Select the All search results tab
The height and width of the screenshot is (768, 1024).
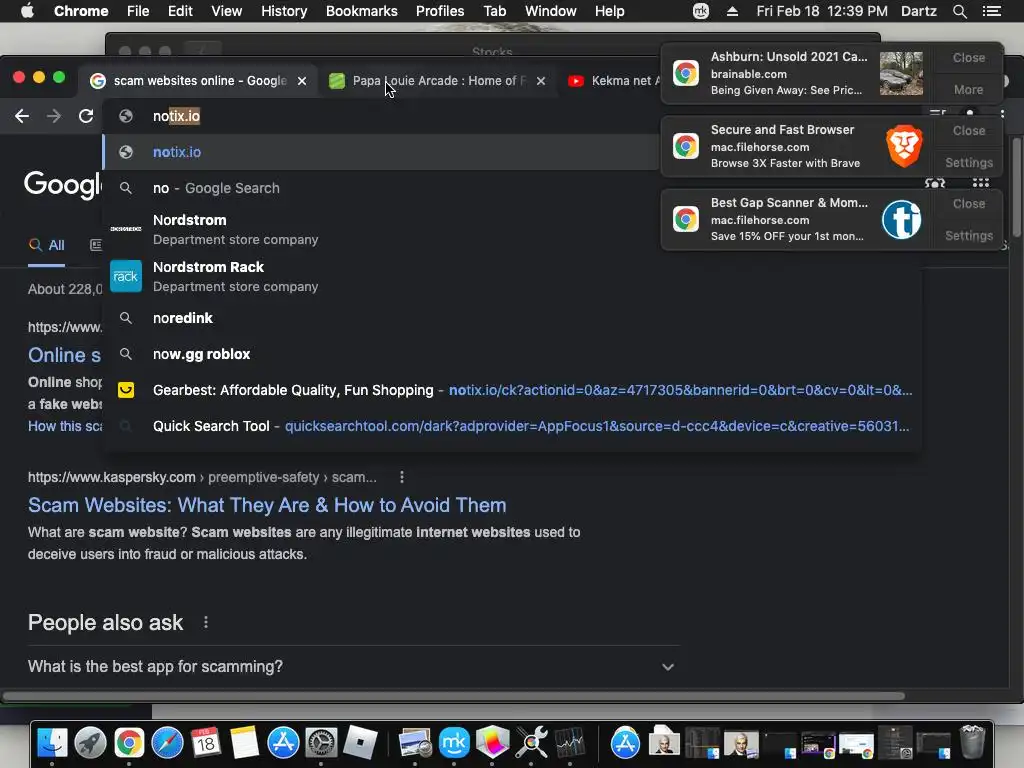pyautogui.click(x=46, y=246)
